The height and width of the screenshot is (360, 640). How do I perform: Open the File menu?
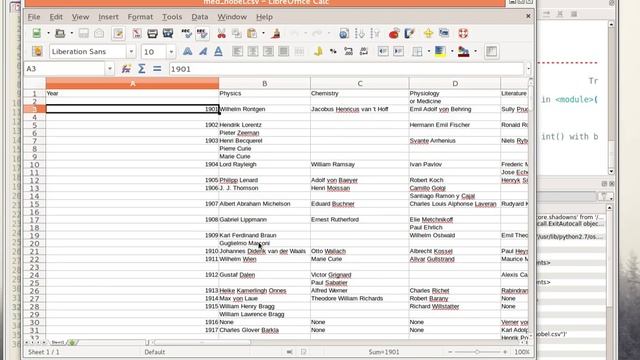point(34,17)
